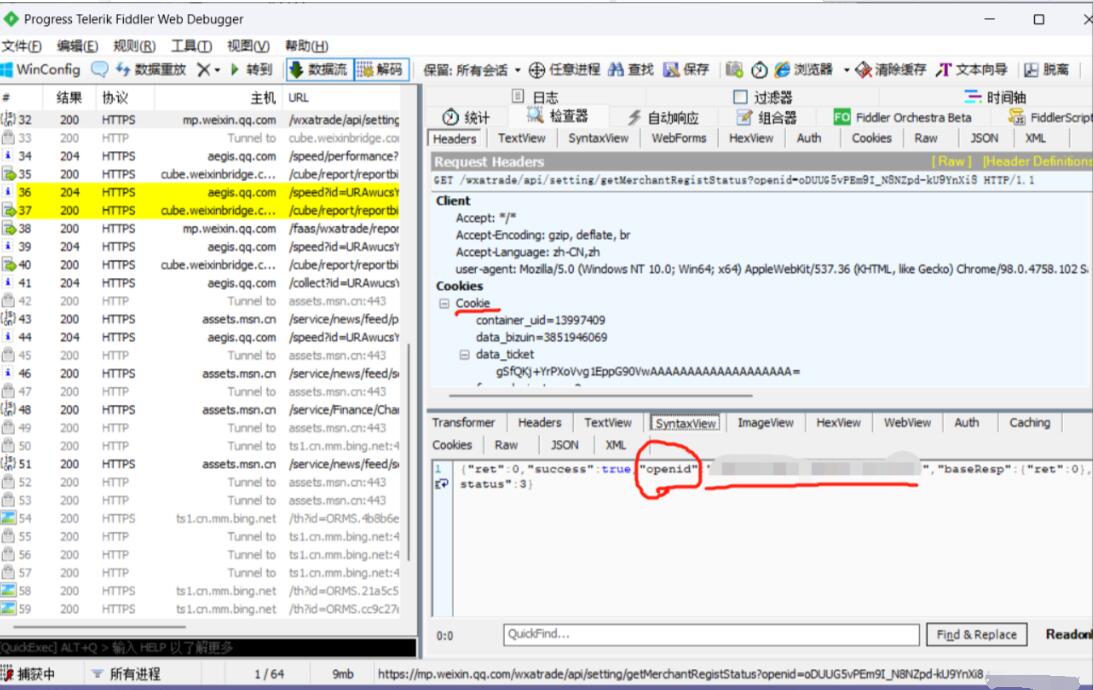The height and width of the screenshot is (690, 1093).
Task: Click the Raw link in Request Headers
Action: [950, 161]
